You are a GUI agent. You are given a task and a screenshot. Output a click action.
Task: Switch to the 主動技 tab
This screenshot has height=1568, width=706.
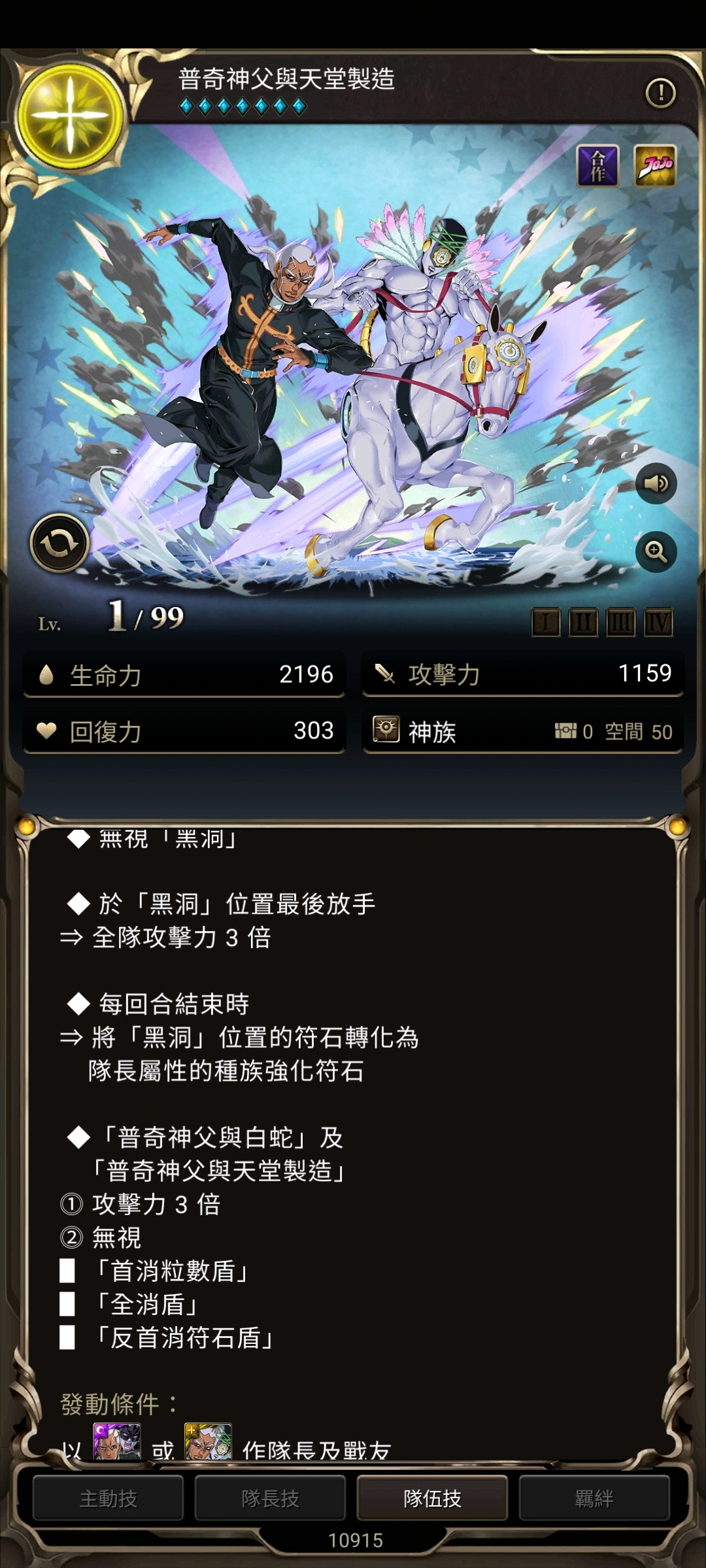(x=109, y=1498)
